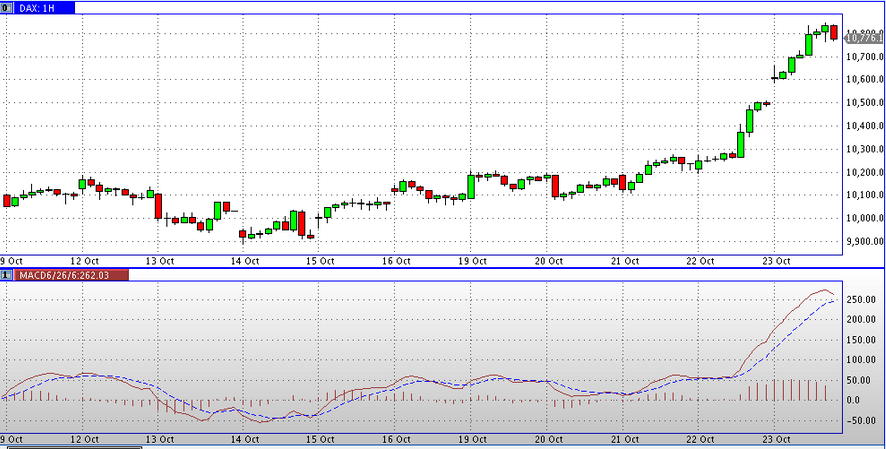Click the 10,300.0 price axis label
Screen dimensions: 886x449
(x=865, y=149)
